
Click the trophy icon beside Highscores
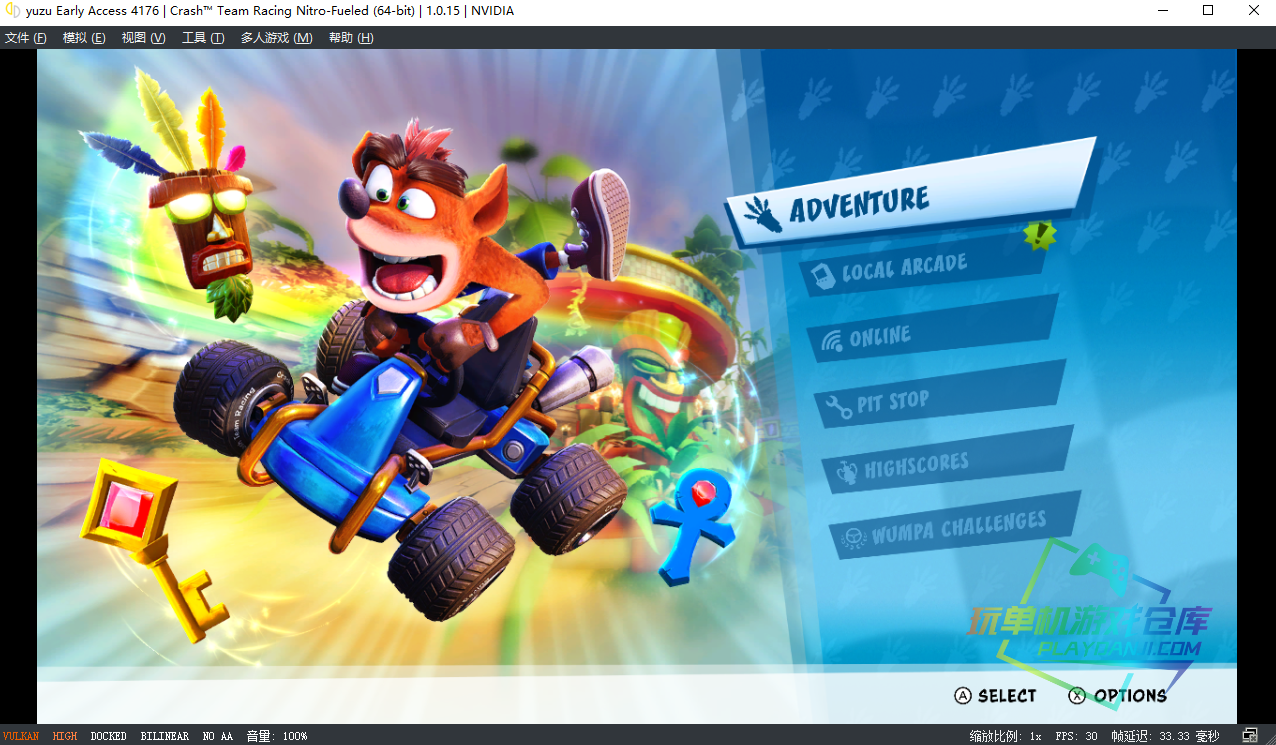coord(846,471)
